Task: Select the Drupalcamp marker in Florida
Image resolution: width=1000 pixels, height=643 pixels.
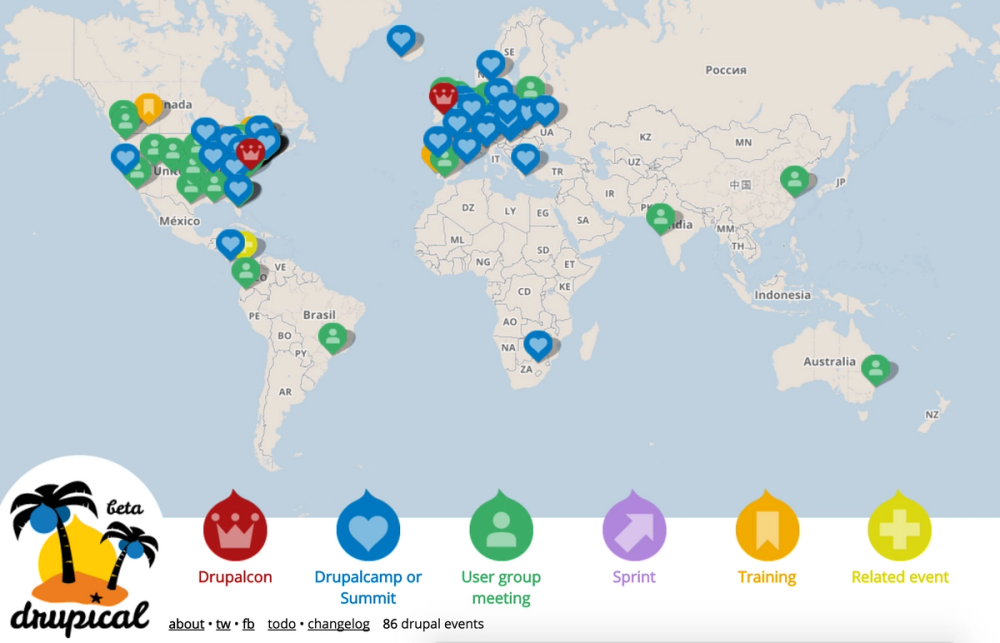Action: 238,191
